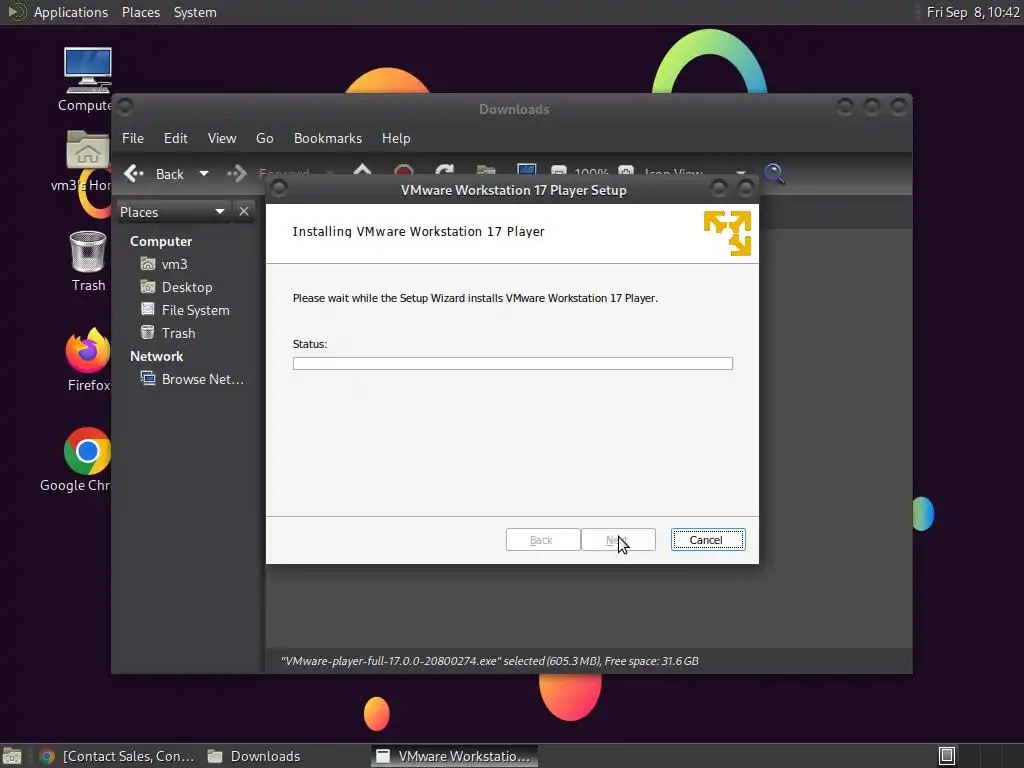Click the VMware logo in the setup header

coord(727,232)
